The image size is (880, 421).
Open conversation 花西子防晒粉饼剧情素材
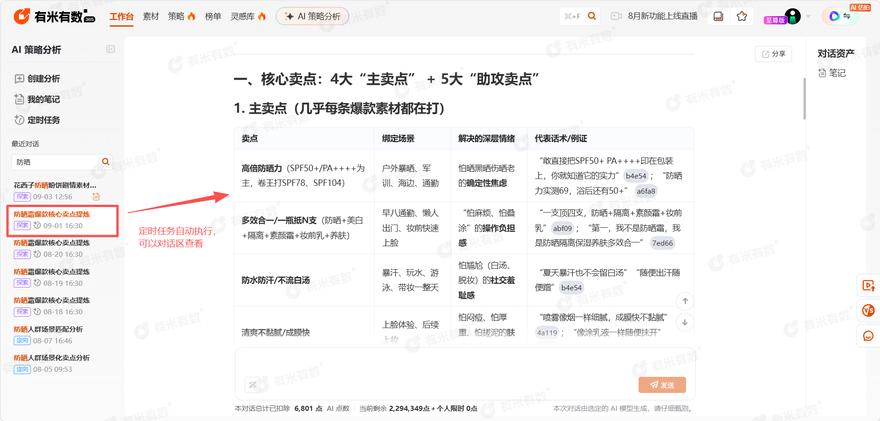pos(55,185)
